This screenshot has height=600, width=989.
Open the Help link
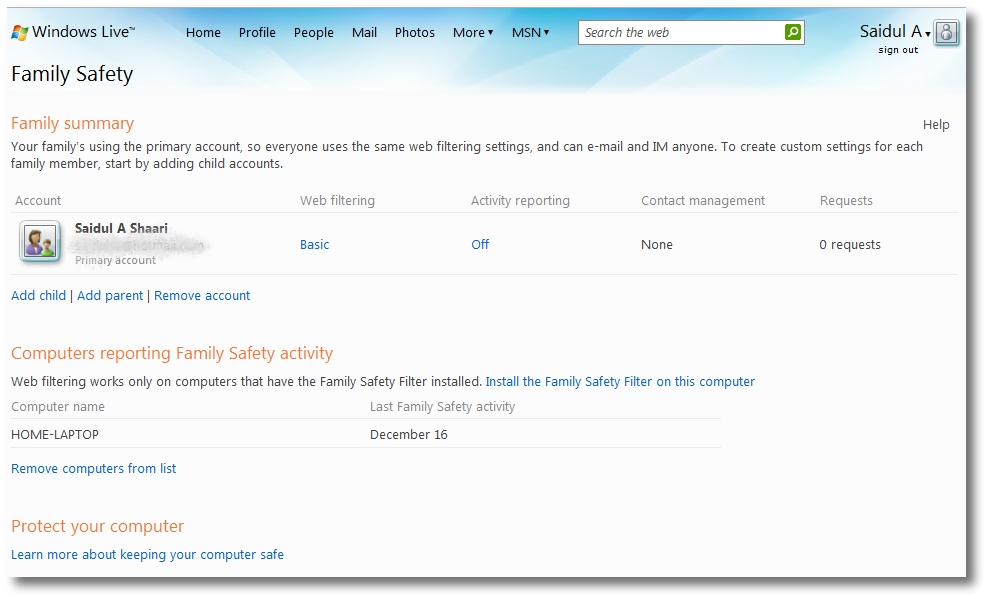coord(936,125)
